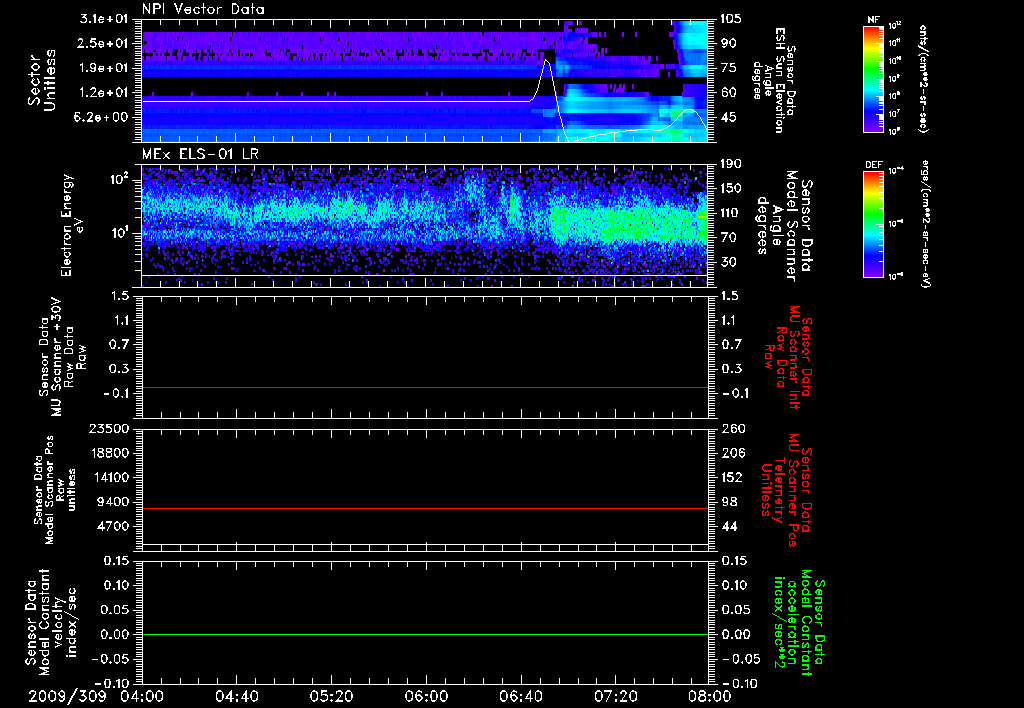Click the 'cnts/(cm**2-sr-sec)' units label
The width and height of the screenshot is (1024, 708).
923,79
